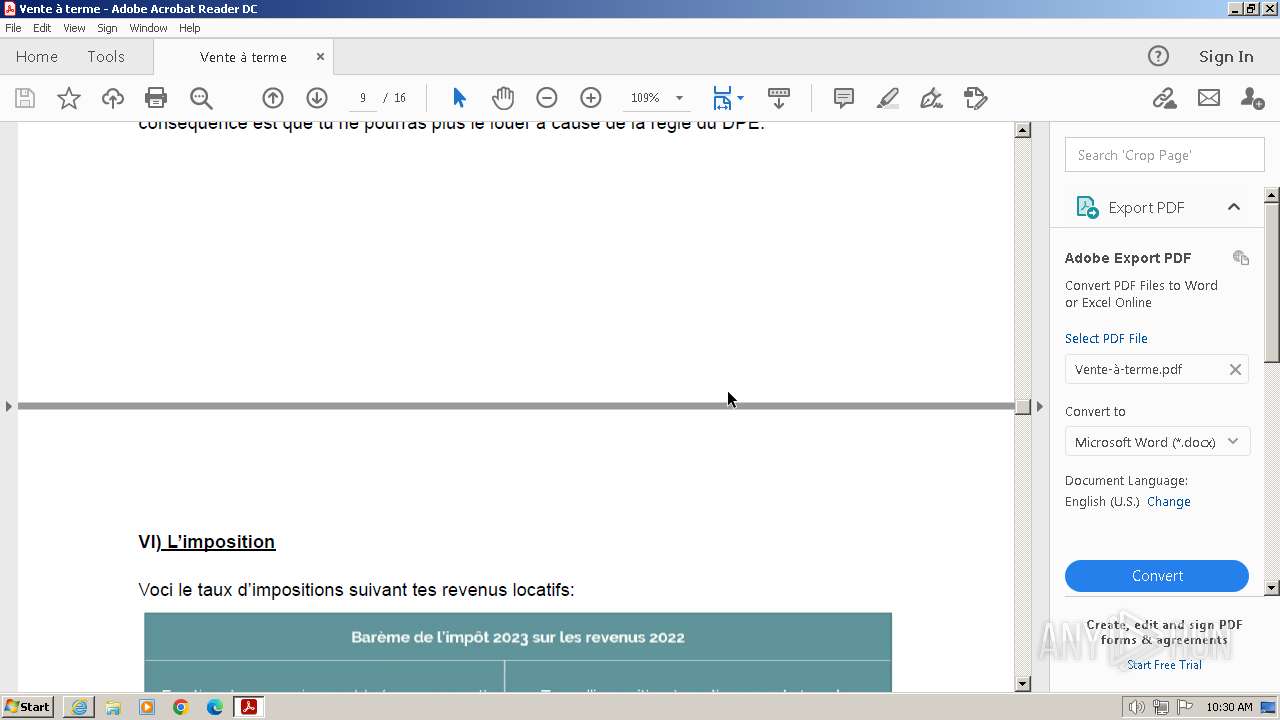Open the Window menu
The image size is (1280, 720).
click(x=148, y=28)
